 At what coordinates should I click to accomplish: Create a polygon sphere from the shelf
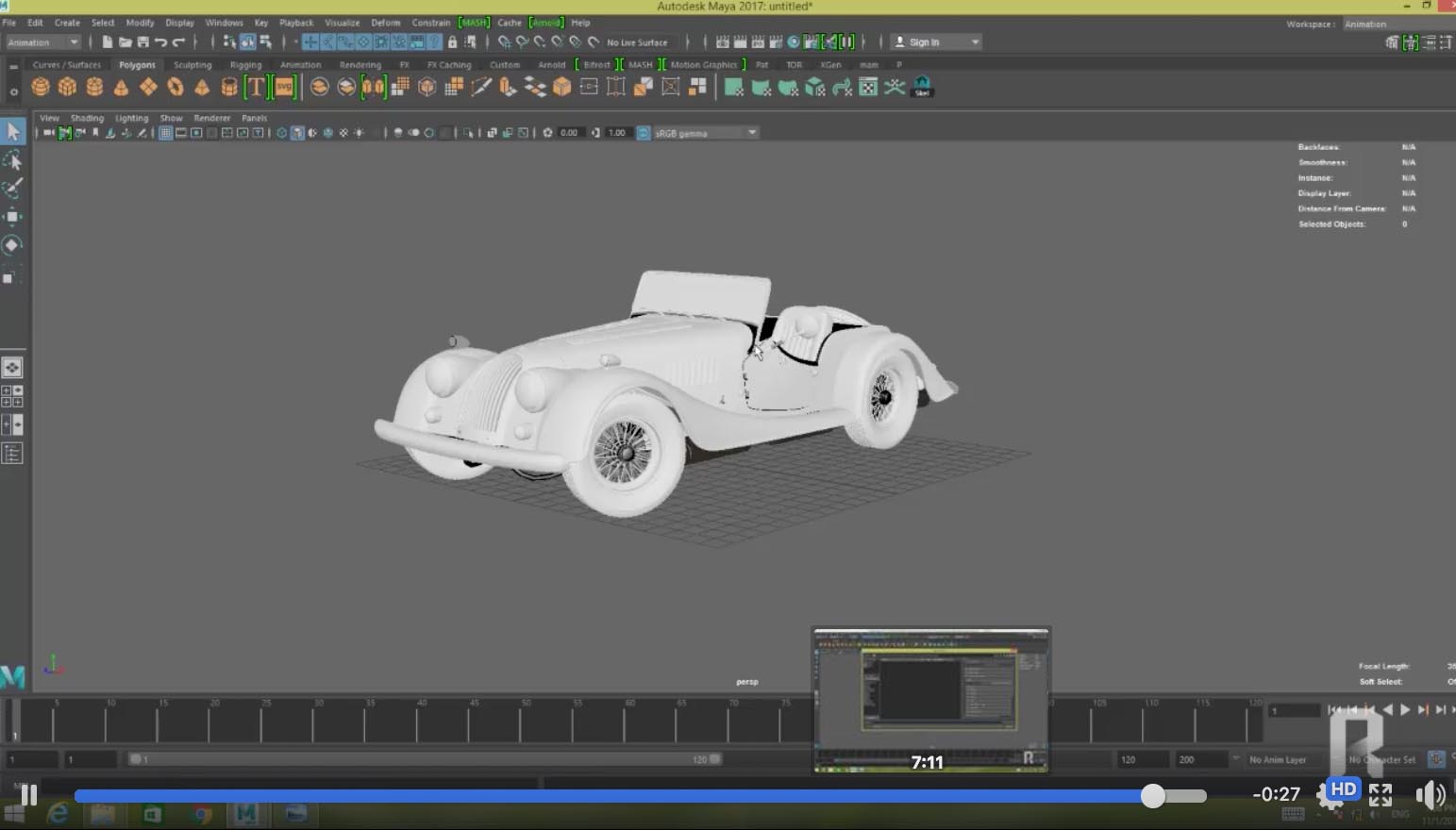point(41,88)
